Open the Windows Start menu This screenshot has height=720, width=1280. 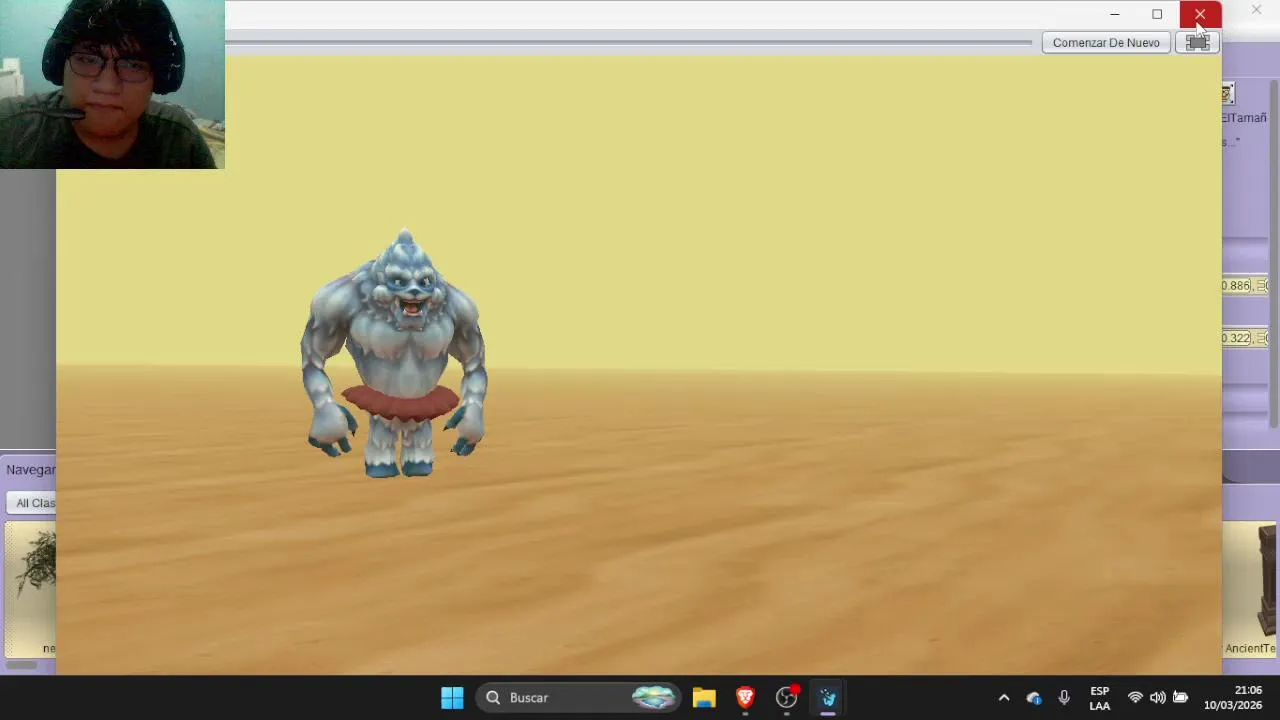[452, 698]
